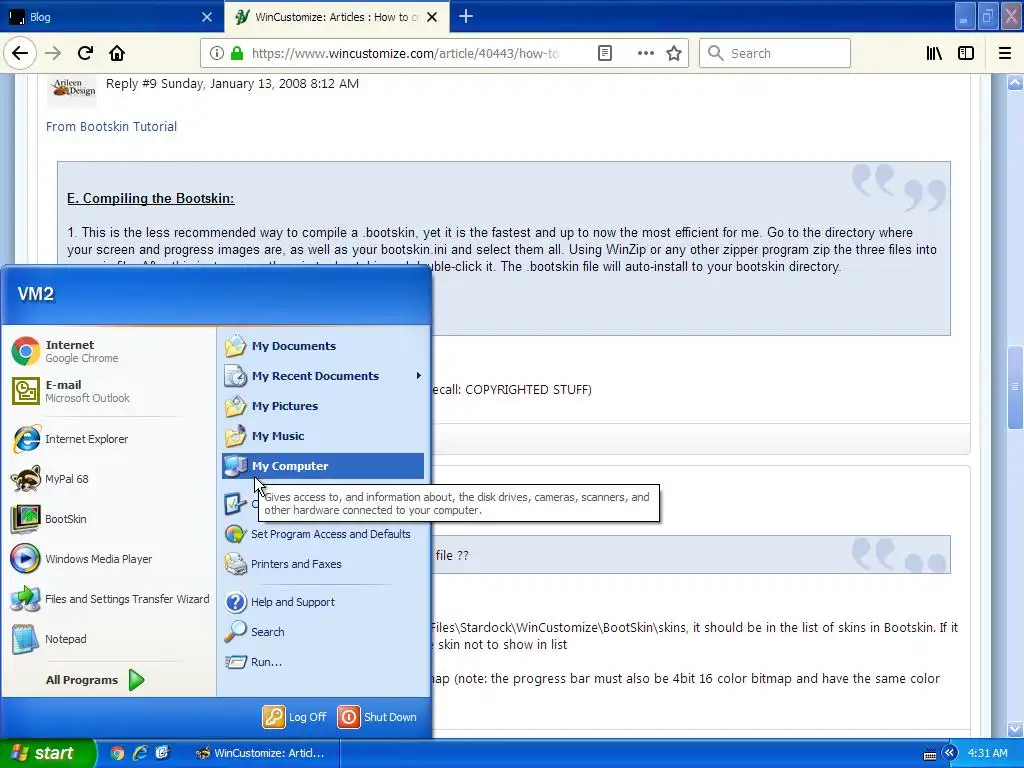Screen dimensions: 1024x768
Task: Show hidden system tray icons
Action: 950,753
